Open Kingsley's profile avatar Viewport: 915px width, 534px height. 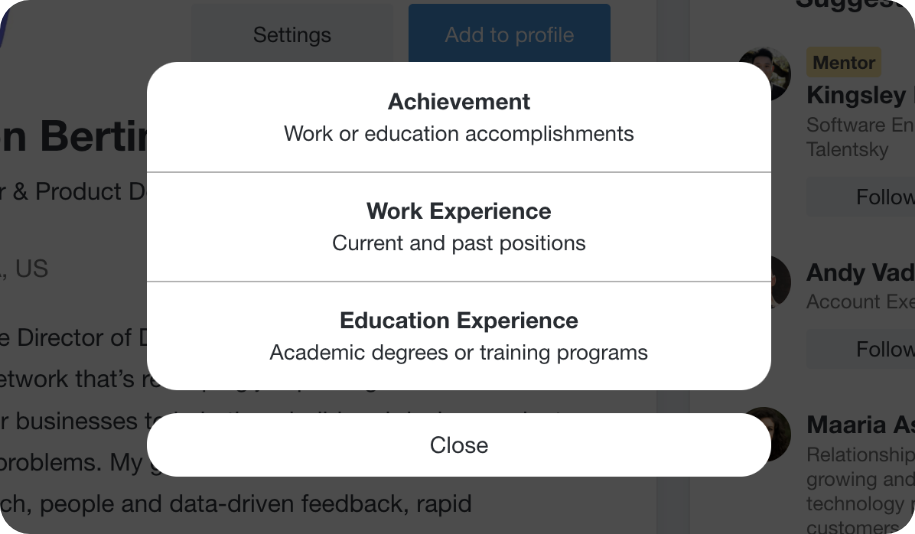pyautogui.click(x=764, y=74)
